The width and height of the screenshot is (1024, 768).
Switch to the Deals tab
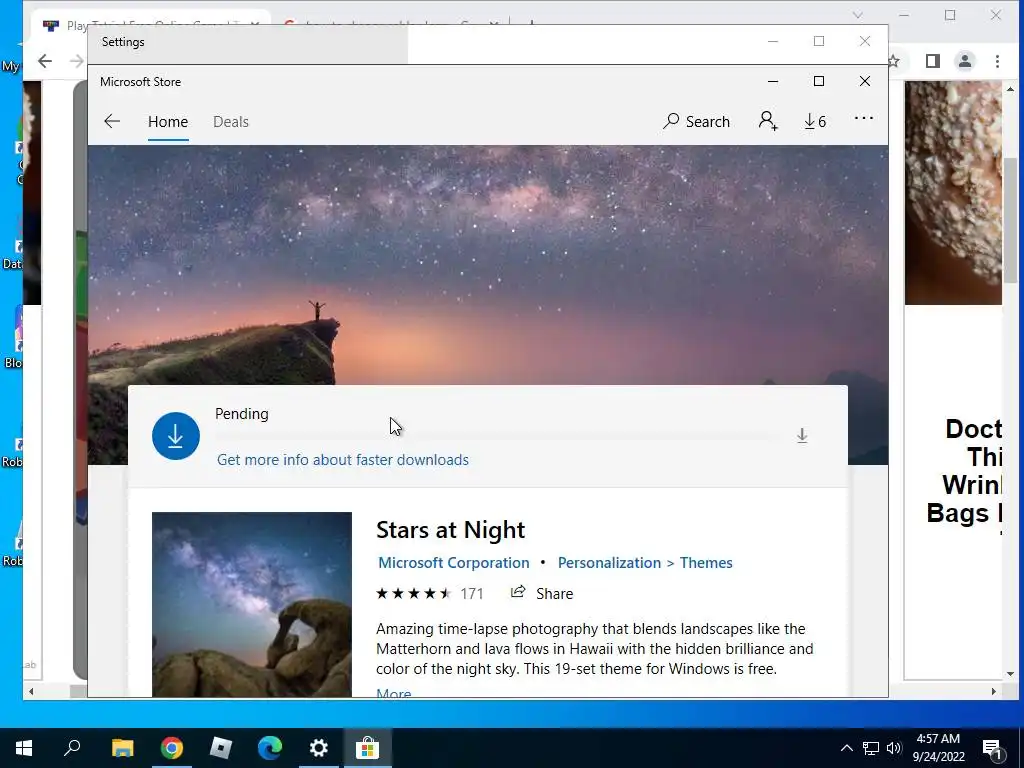[x=231, y=121]
